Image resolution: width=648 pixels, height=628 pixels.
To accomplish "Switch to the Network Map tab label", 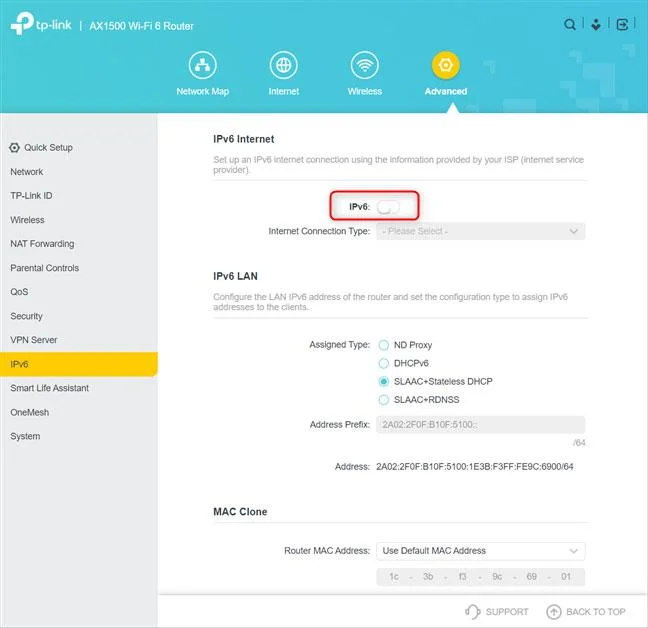I will (202, 91).
